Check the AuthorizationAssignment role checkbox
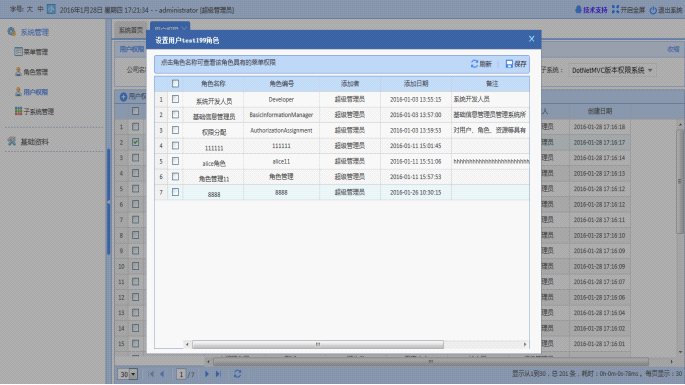 (175, 130)
